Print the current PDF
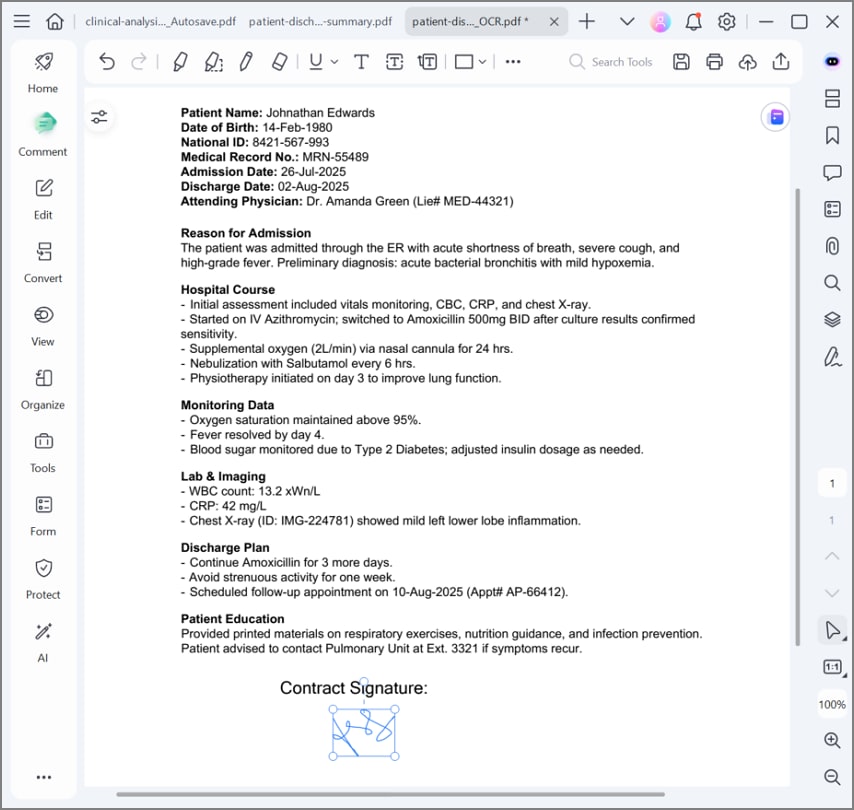Image resolution: width=854 pixels, height=810 pixels. tap(712, 61)
